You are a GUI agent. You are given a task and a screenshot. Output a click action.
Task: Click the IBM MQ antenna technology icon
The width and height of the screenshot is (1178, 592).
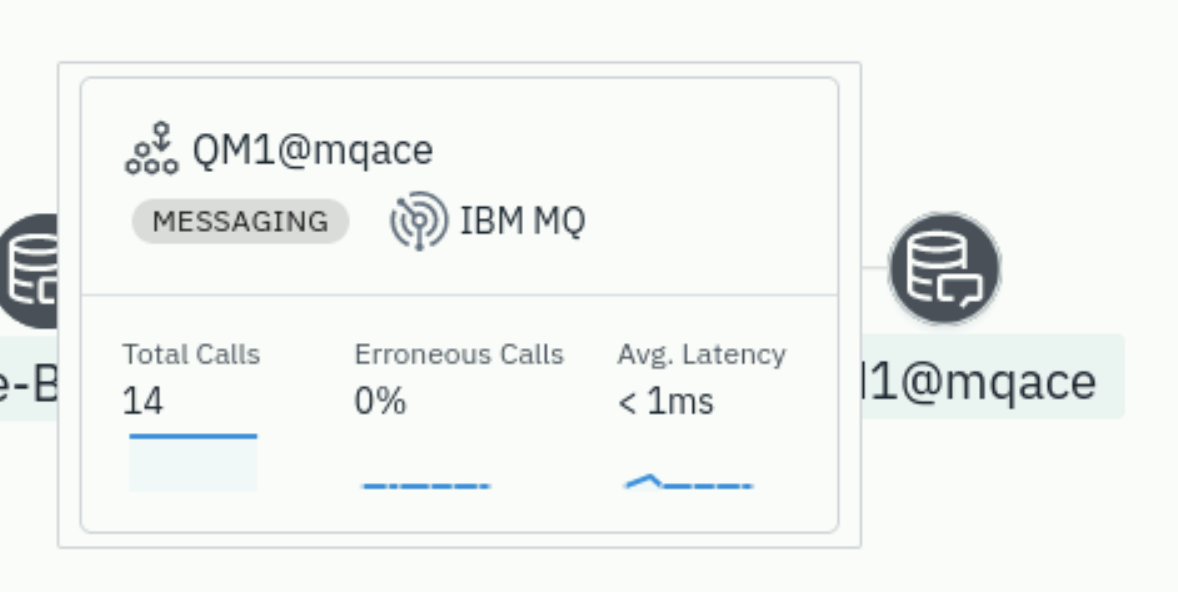tap(418, 221)
